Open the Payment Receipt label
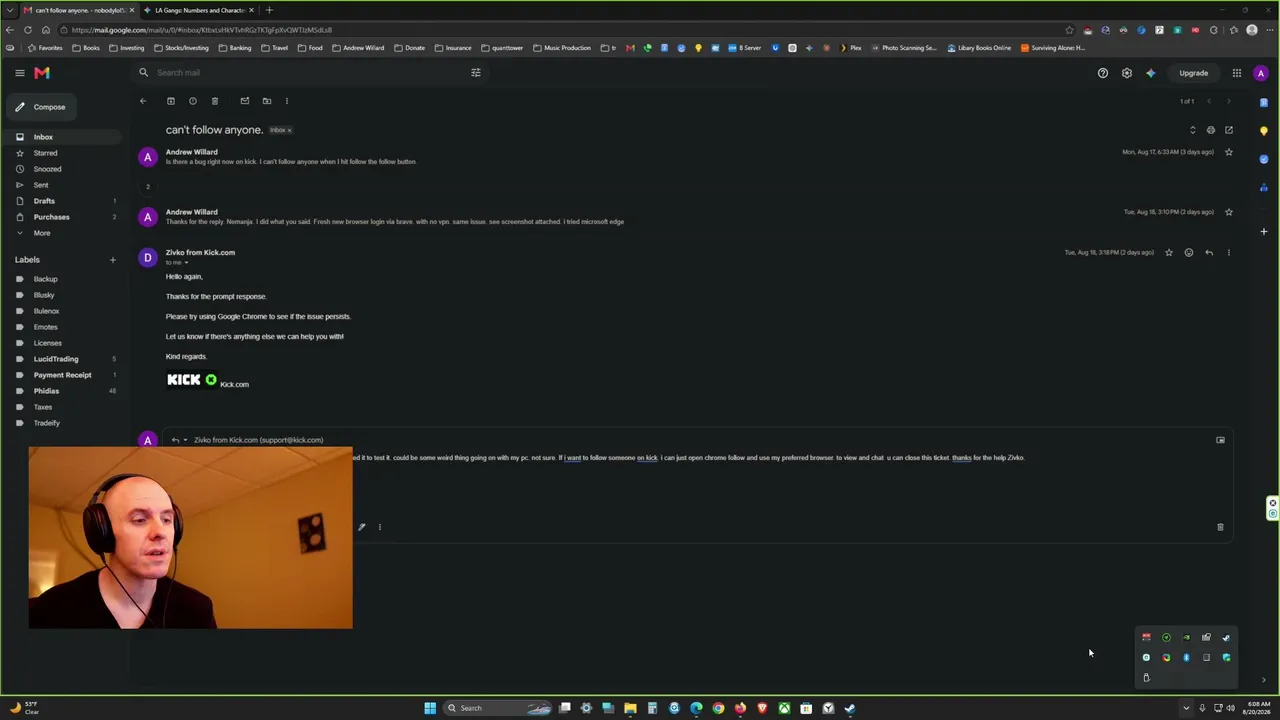Viewport: 1280px width, 720px height. point(62,375)
